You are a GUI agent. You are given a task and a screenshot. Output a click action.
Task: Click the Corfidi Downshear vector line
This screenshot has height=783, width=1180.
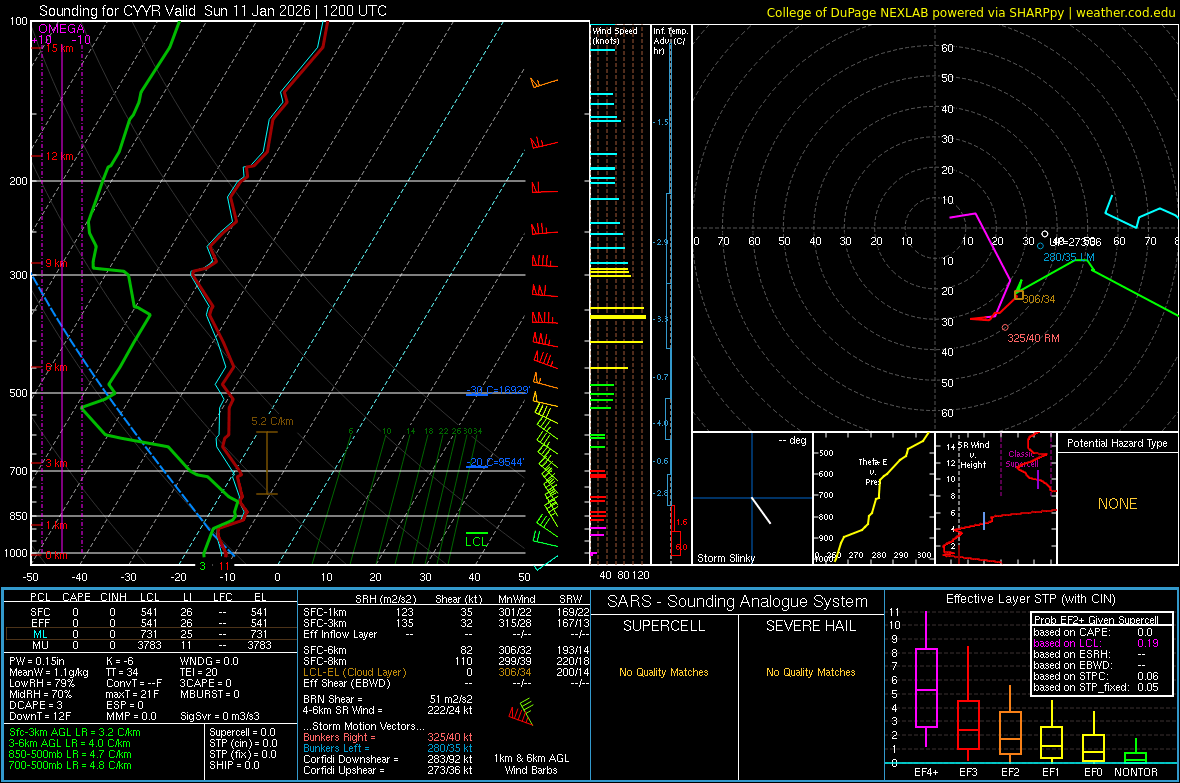(388, 759)
